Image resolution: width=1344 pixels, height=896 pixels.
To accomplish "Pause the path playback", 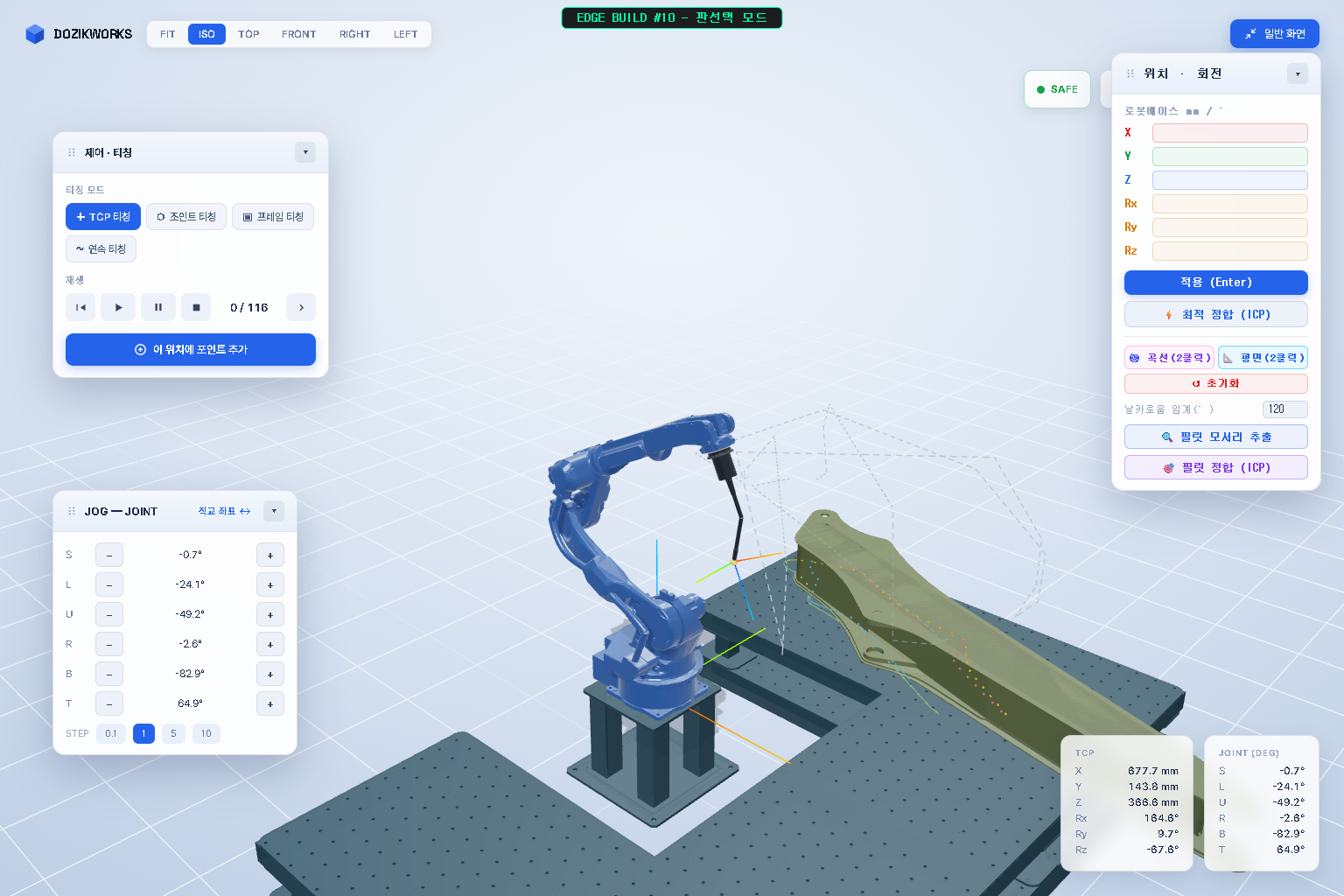I will [157, 307].
